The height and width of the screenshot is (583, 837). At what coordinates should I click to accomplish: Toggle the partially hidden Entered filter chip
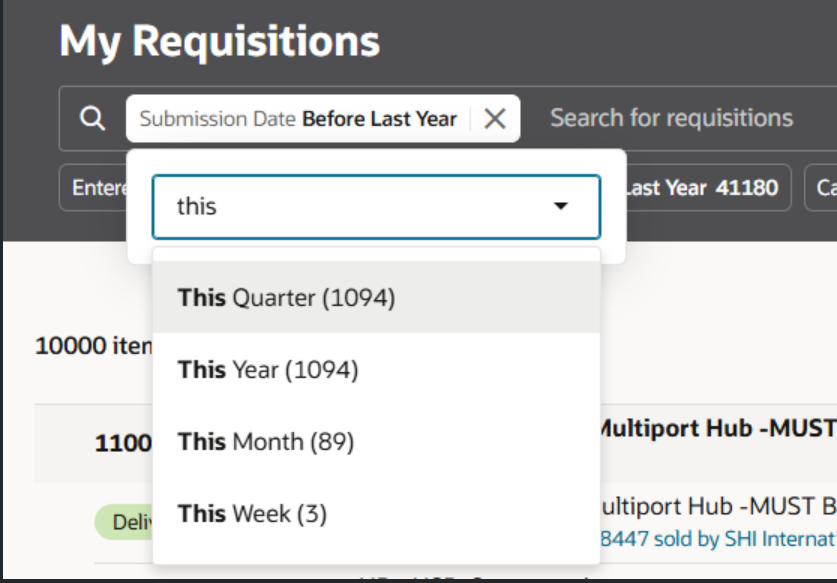[x=93, y=188]
